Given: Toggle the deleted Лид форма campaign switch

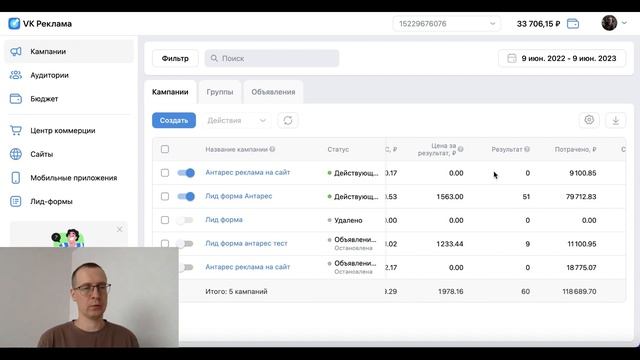Looking at the screenshot, I should point(185,220).
